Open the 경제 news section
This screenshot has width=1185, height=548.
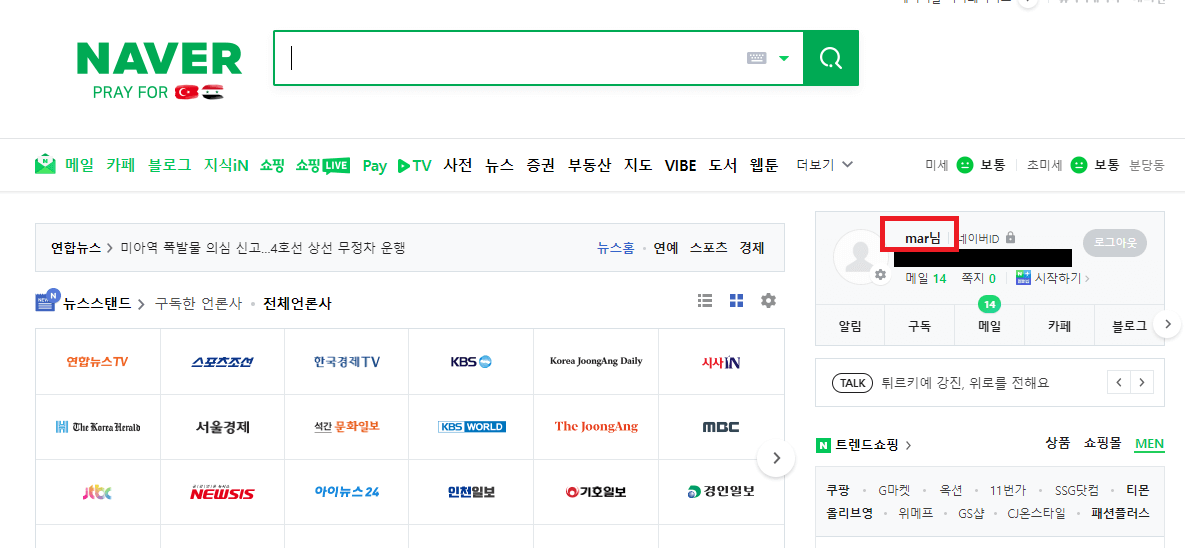tap(752, 247)
